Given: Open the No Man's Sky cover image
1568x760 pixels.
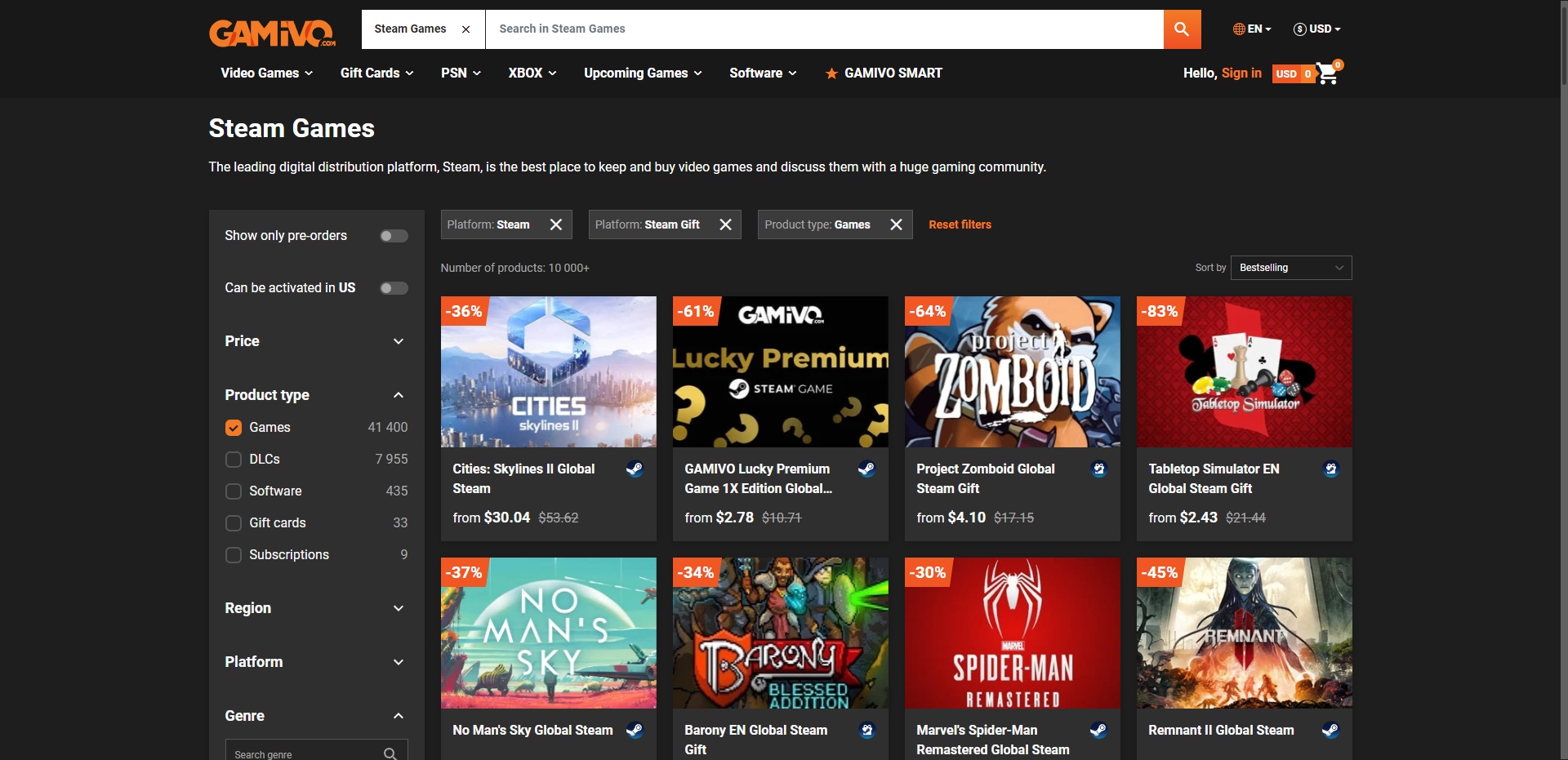Looking at the screenshot, I should click(549, 633).
